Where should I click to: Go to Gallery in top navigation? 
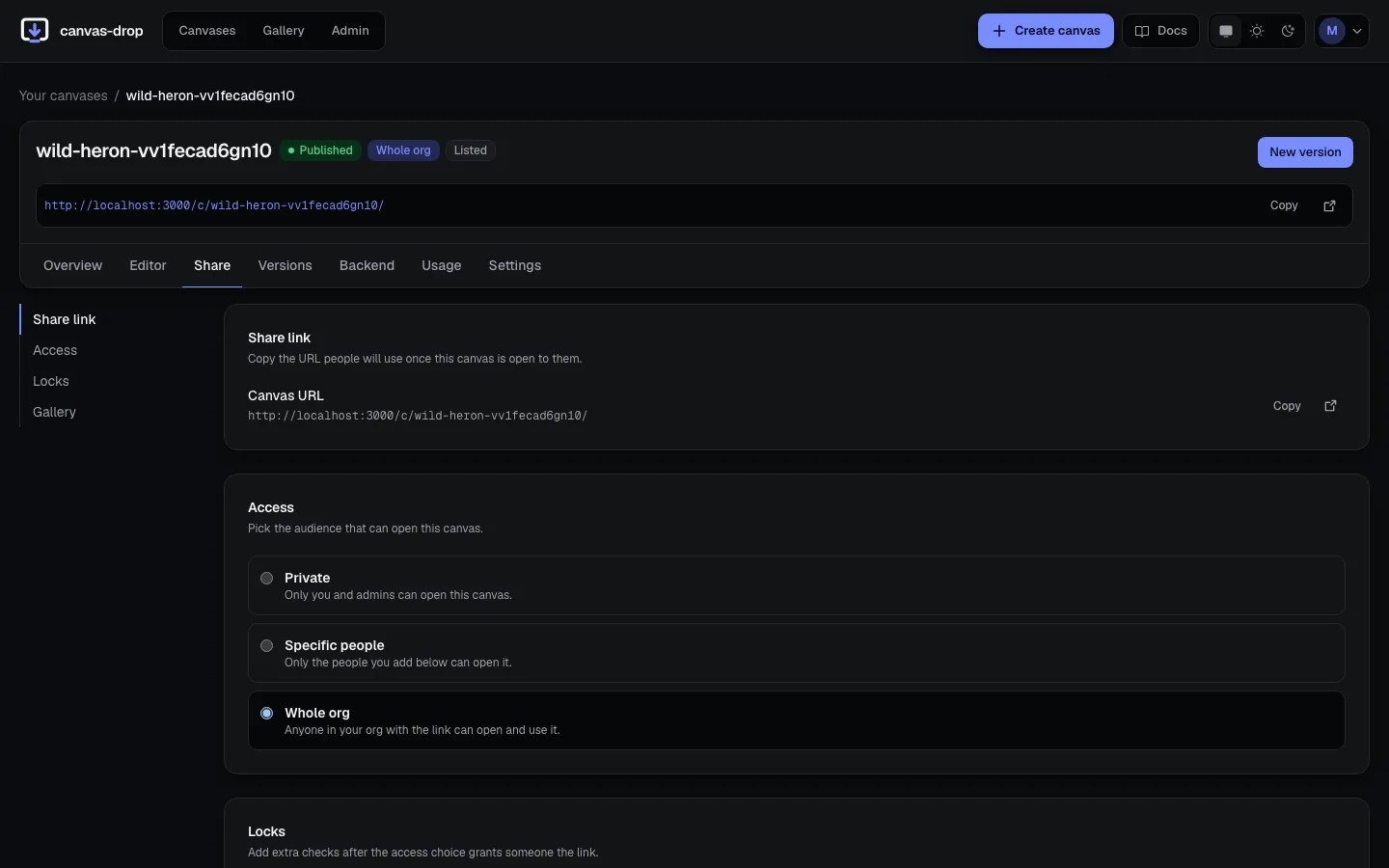click(284, 31)
